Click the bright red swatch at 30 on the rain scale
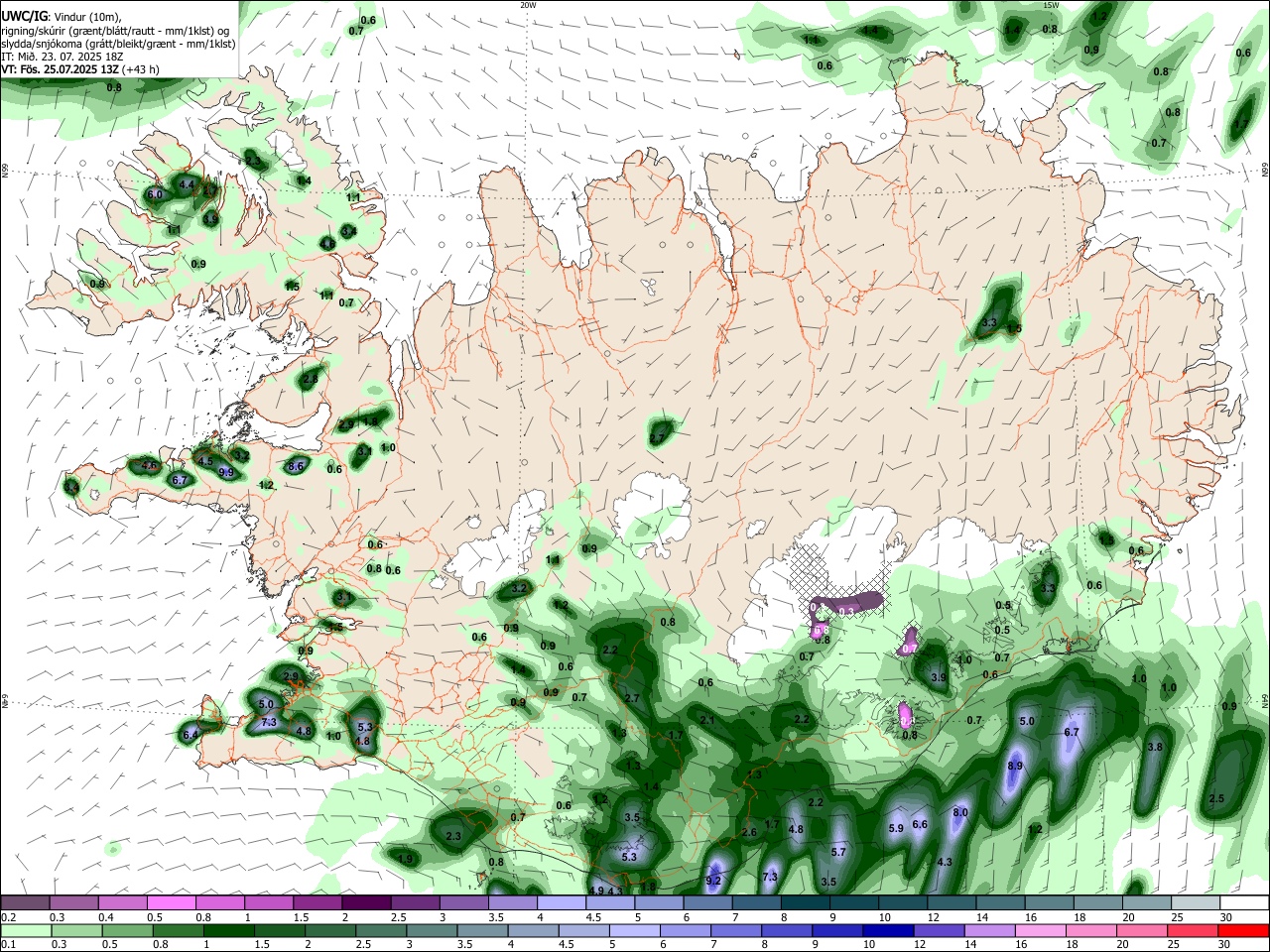 [1244, 930]
